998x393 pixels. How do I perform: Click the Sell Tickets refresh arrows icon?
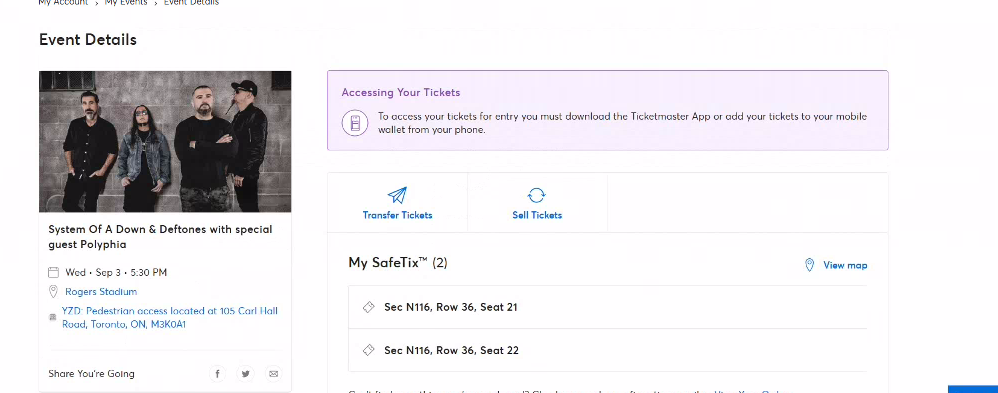[537, 195]
